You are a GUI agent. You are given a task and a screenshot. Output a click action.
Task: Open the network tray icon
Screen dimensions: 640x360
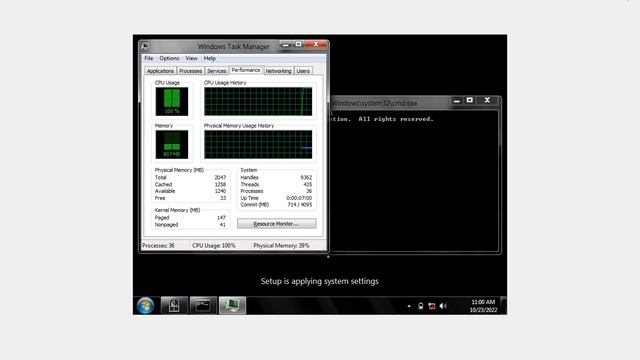click(x=432, y=306)
